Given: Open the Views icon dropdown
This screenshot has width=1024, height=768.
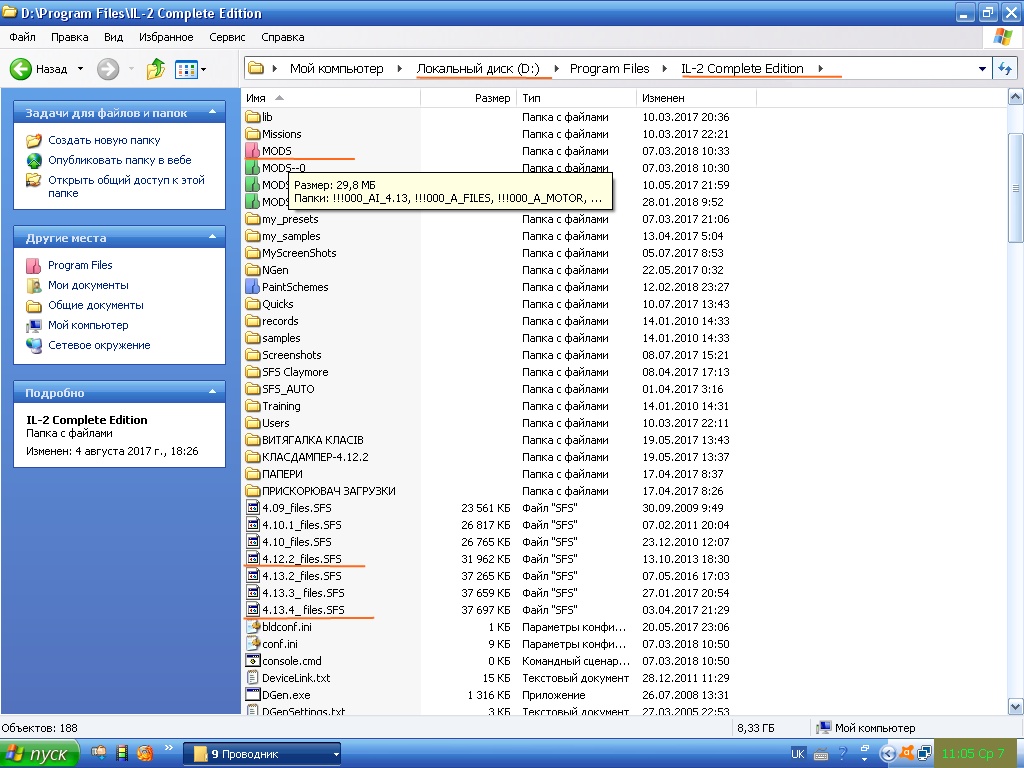Looking at the screenshot, I should click(x=190, y=69).
